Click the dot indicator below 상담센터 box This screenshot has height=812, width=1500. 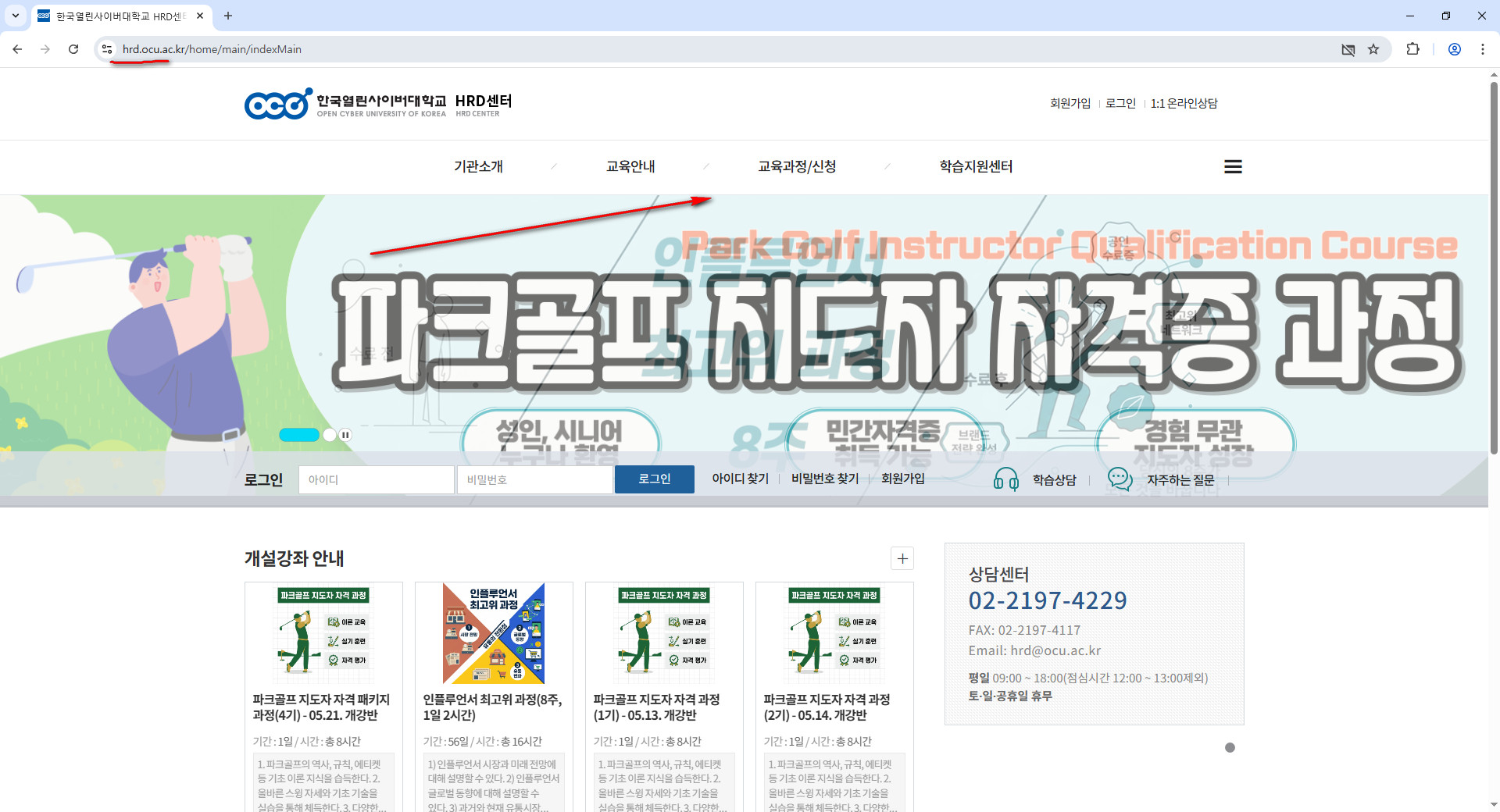tap(1230, 747)
